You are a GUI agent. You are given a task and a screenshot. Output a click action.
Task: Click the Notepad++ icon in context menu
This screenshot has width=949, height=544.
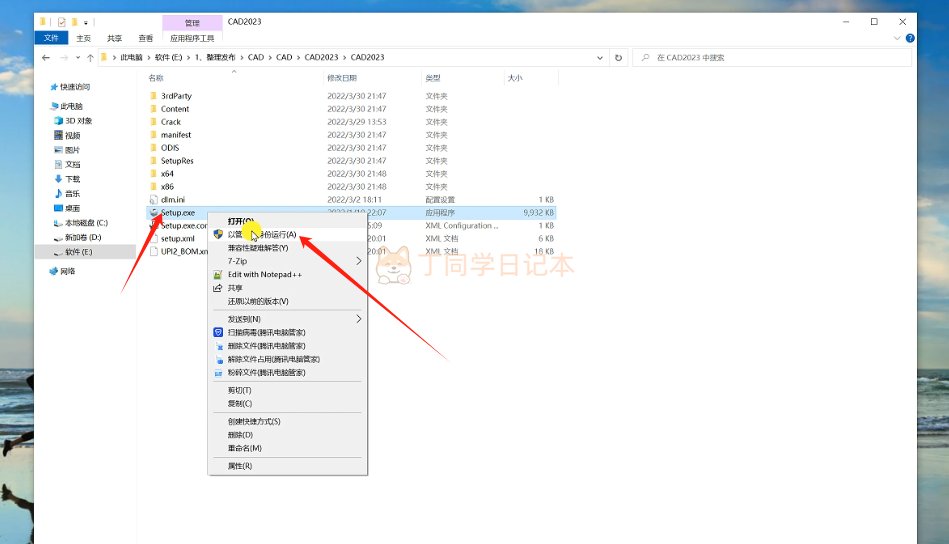[x=218, y=274]
